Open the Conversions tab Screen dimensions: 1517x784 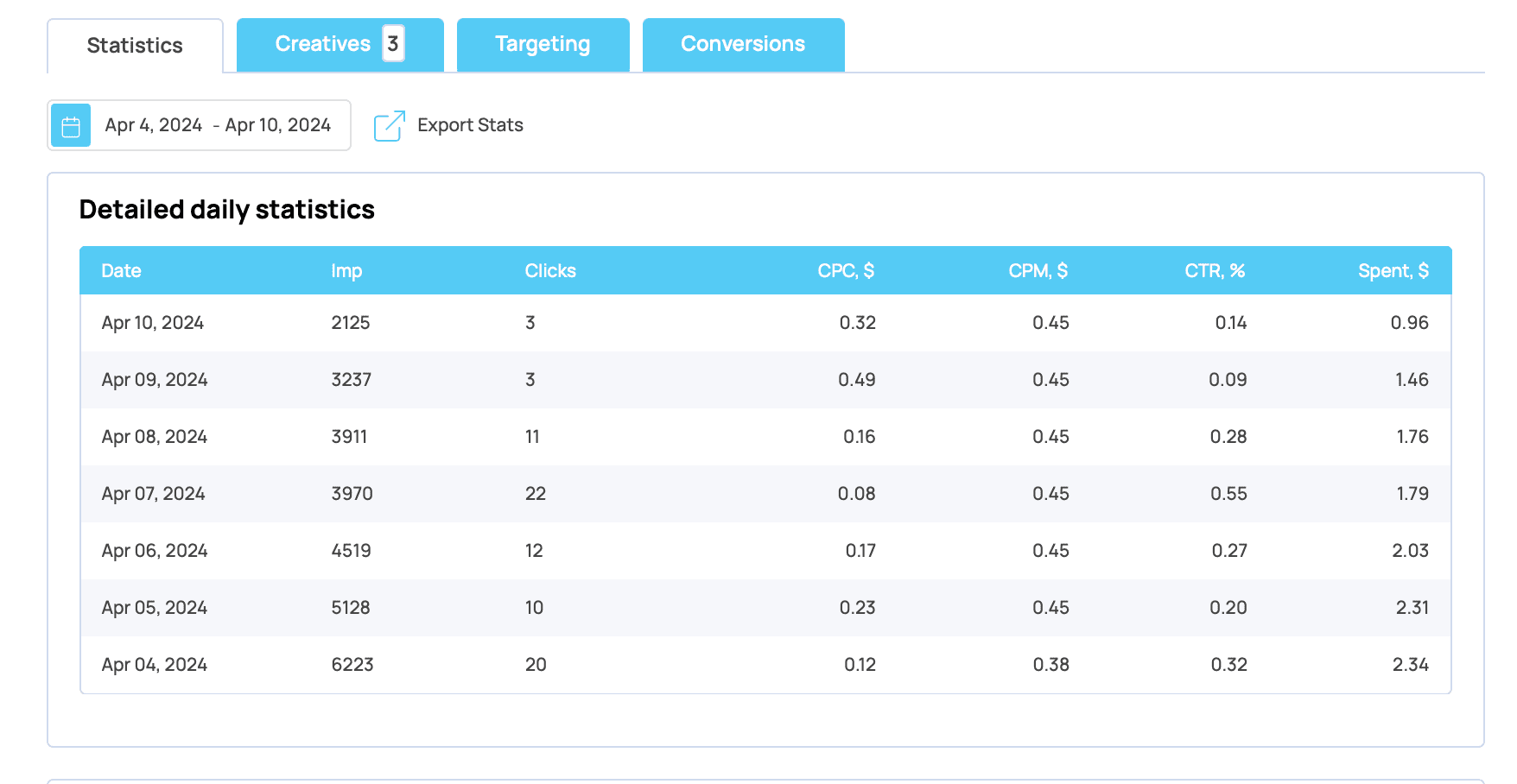(x=743, y=43)
